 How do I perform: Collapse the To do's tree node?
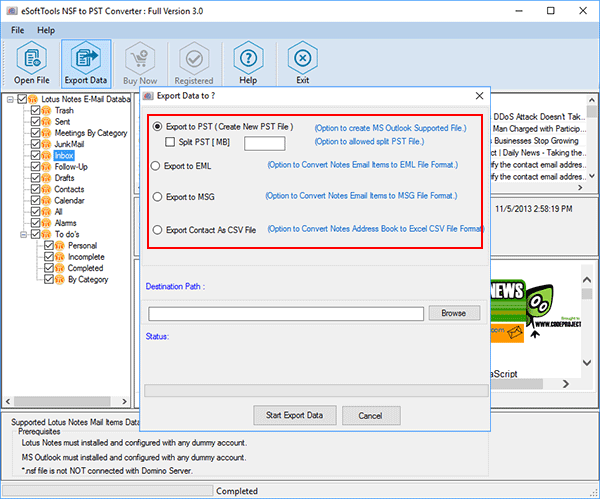coord(23,234)
